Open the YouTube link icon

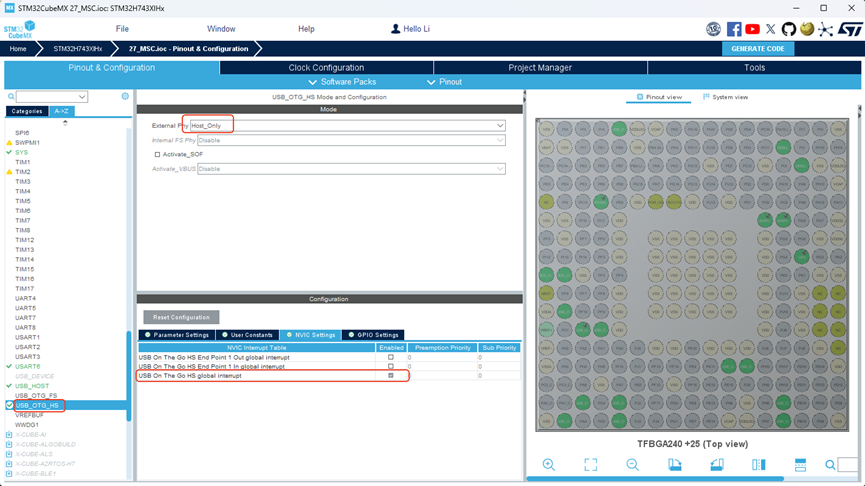[752, 29]
